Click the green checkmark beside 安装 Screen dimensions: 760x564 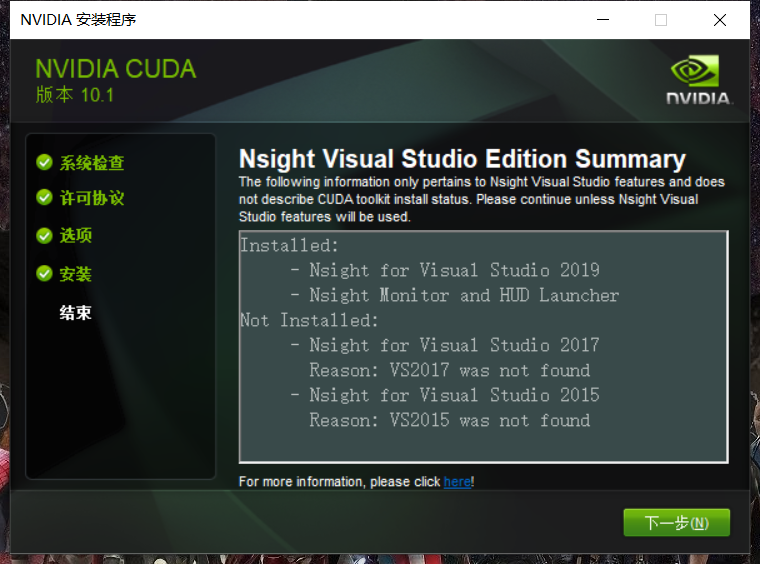pyautogui.click(x=44, y=273)
